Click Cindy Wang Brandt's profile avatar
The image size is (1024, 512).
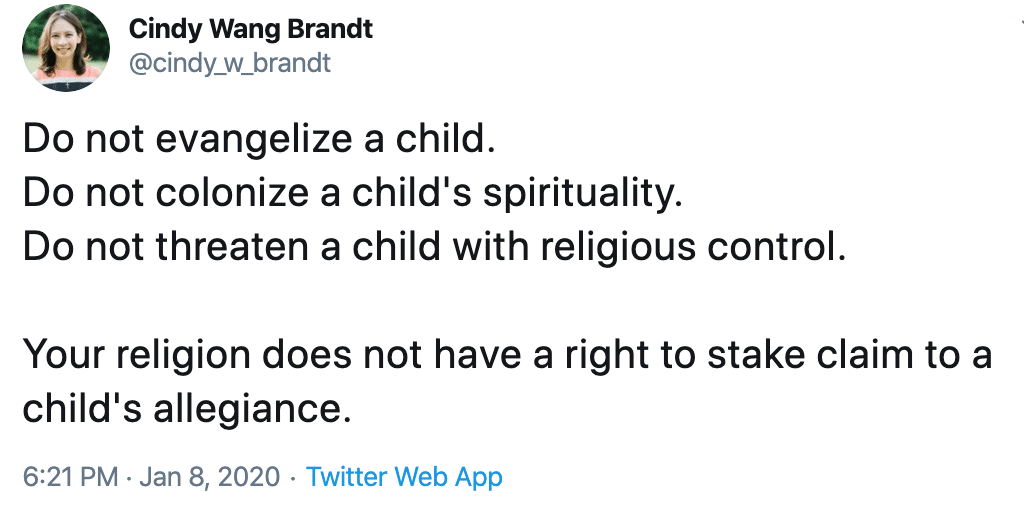pos(65,47)
